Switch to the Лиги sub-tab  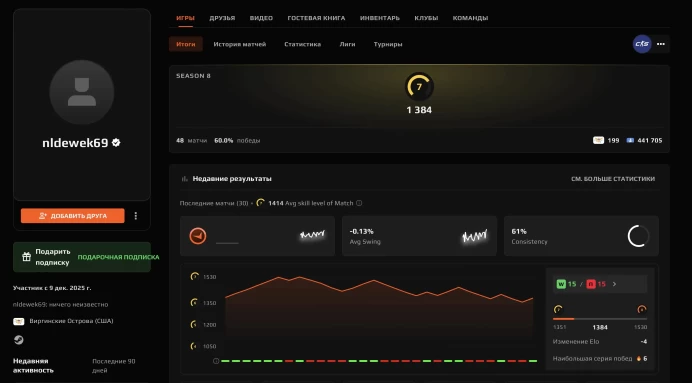[347, 44]
